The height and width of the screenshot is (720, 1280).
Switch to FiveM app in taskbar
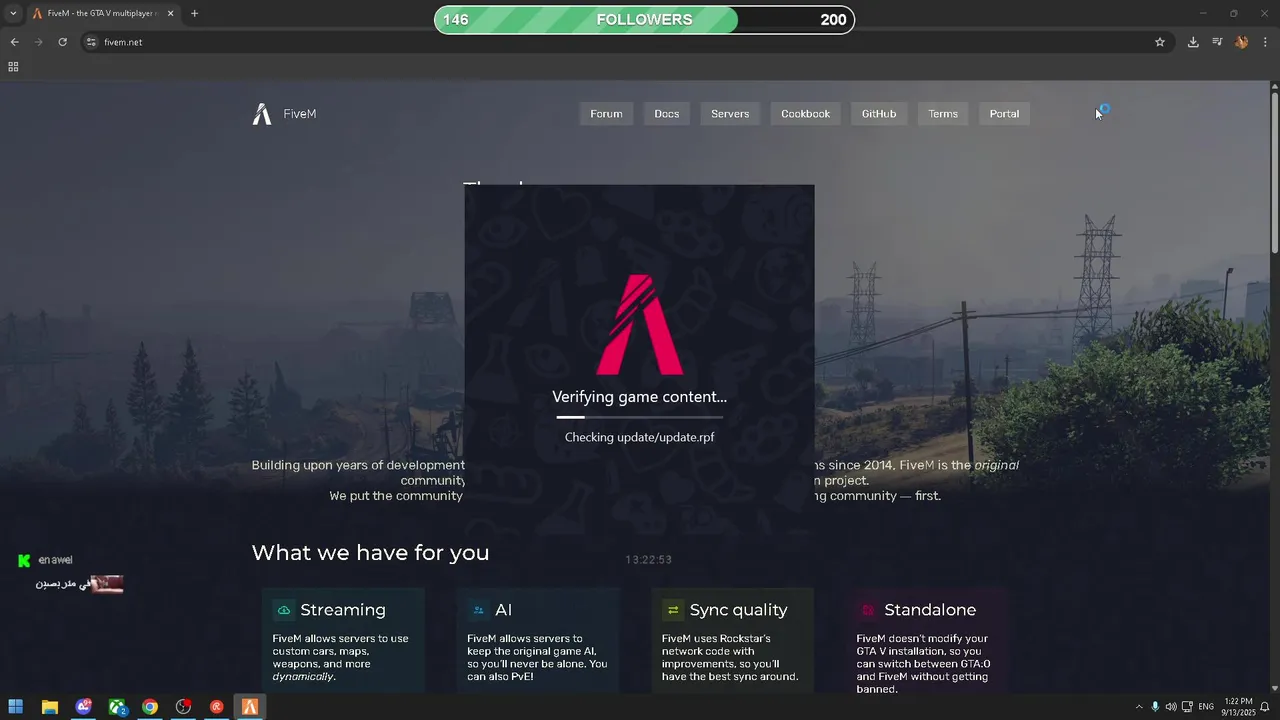point(250,707)
